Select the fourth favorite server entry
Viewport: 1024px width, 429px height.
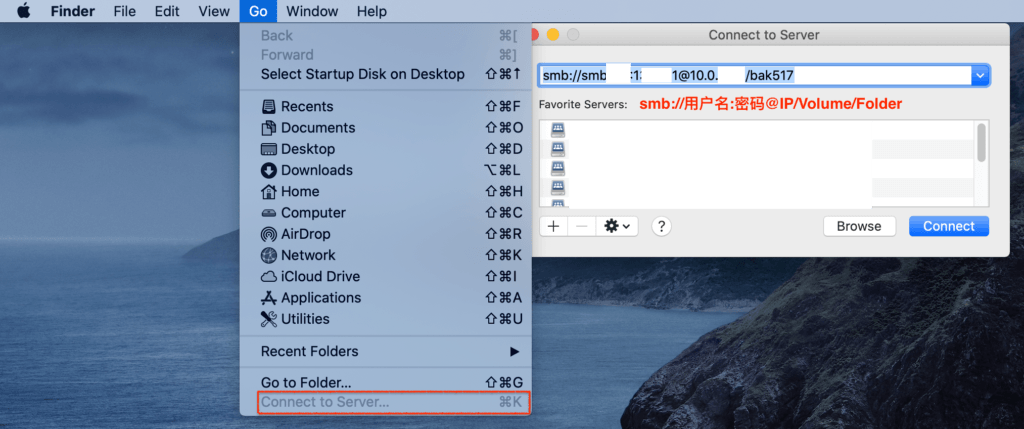[758, 188]
